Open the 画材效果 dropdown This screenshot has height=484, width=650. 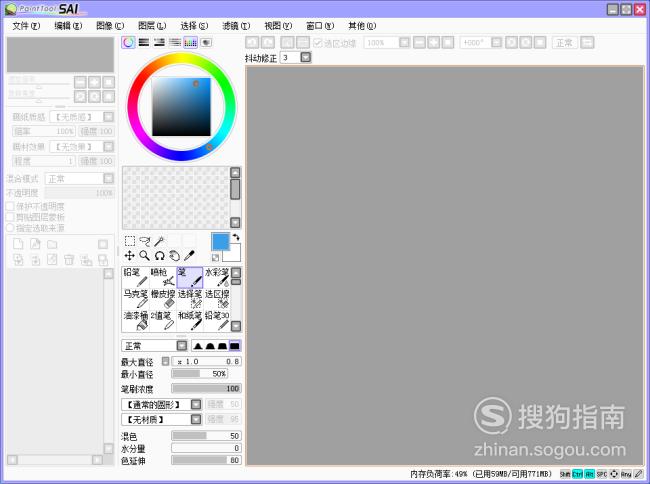(x=108, y=147)
